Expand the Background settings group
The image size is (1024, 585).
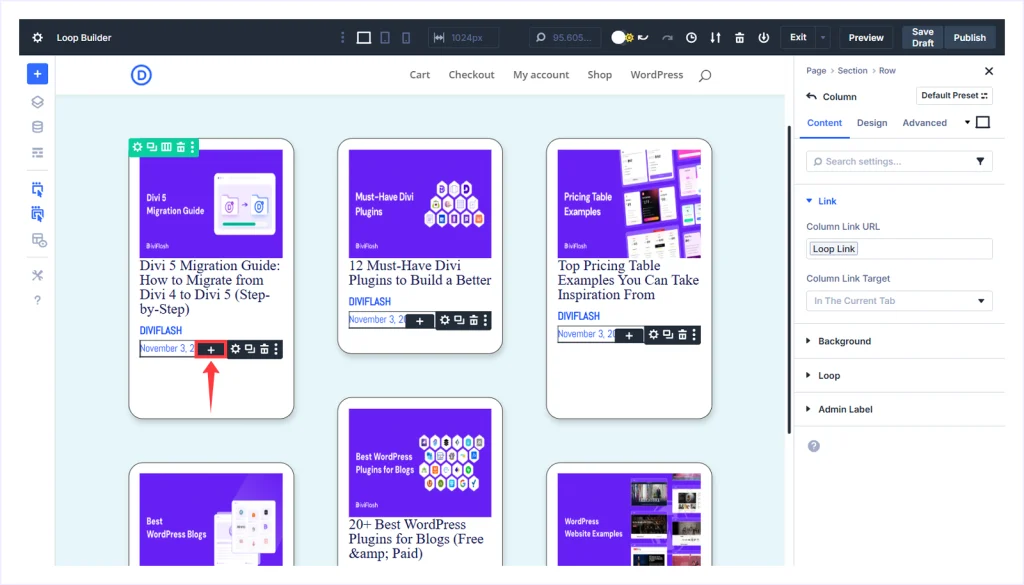click(x=844, y=341)
